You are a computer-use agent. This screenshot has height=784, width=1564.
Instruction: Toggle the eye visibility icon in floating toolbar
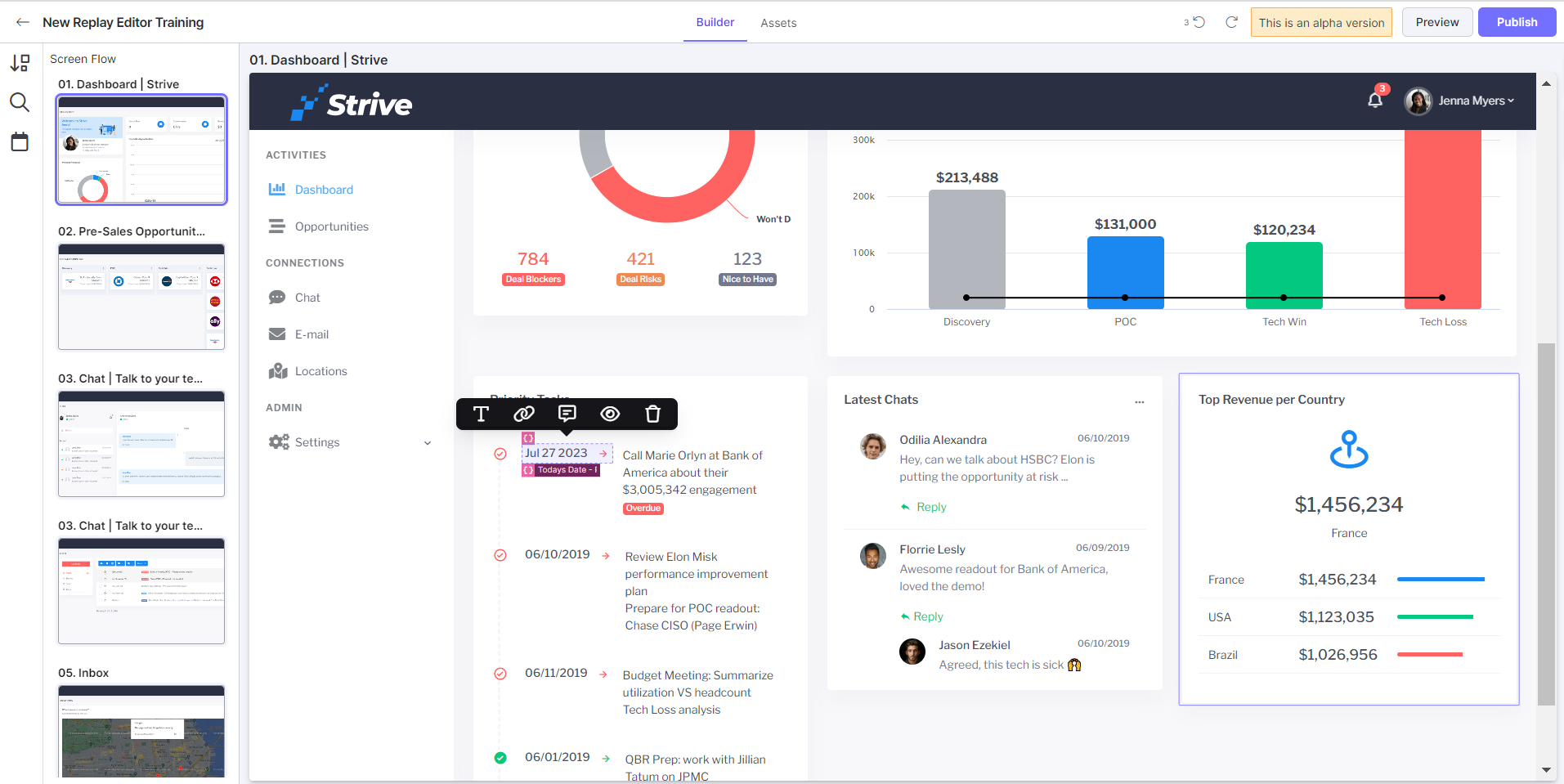[x=610, y=414]
